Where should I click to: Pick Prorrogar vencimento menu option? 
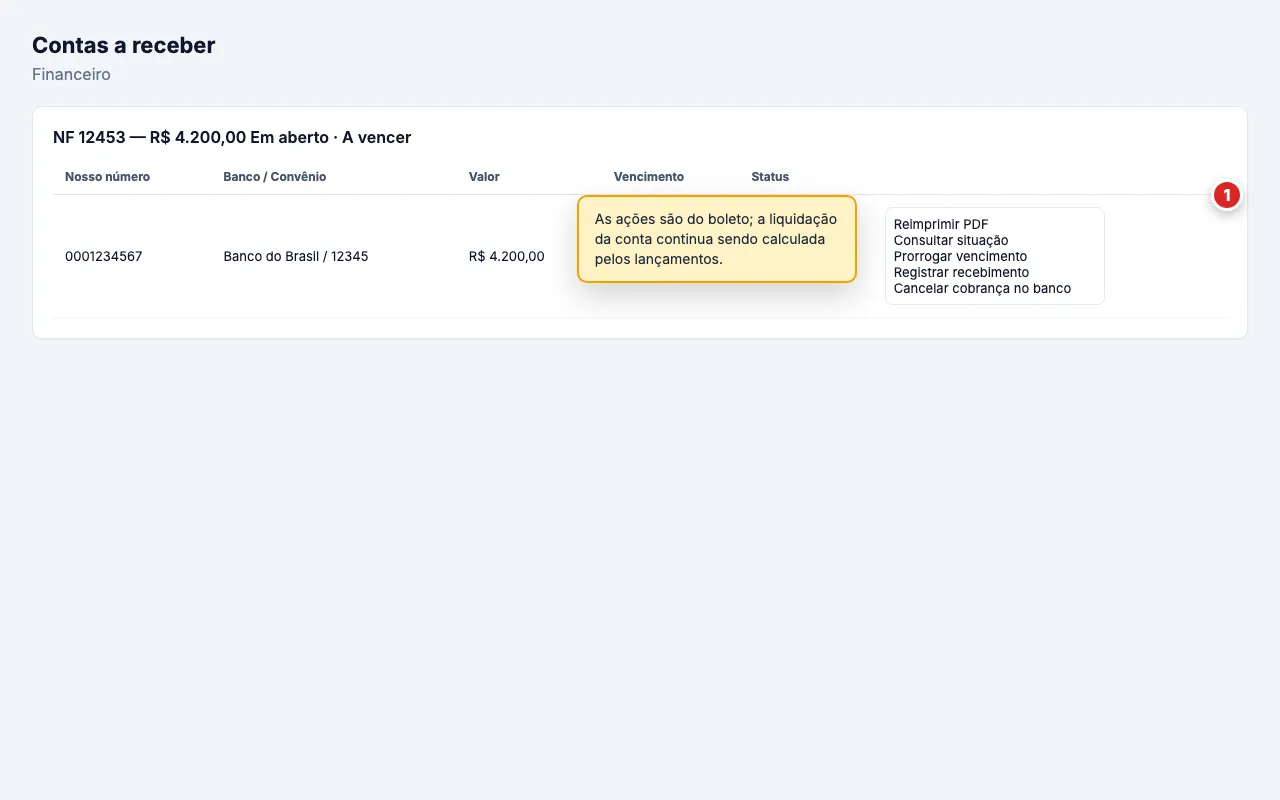point(960,256)
